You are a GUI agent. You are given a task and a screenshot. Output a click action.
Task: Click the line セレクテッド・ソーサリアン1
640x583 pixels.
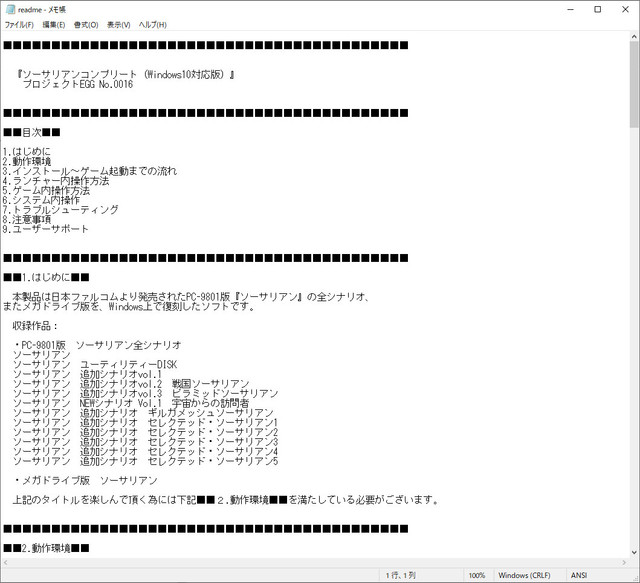pos(146,423)
